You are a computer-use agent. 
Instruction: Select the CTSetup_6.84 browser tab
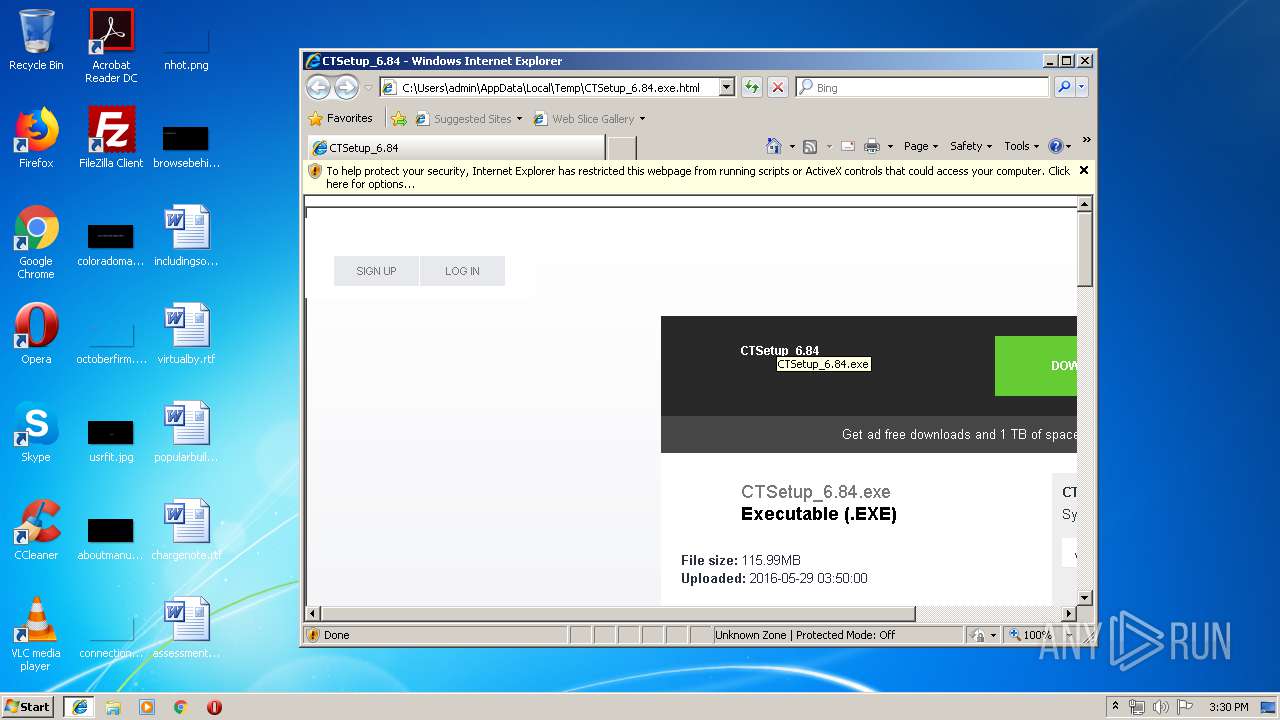point(455,147)
